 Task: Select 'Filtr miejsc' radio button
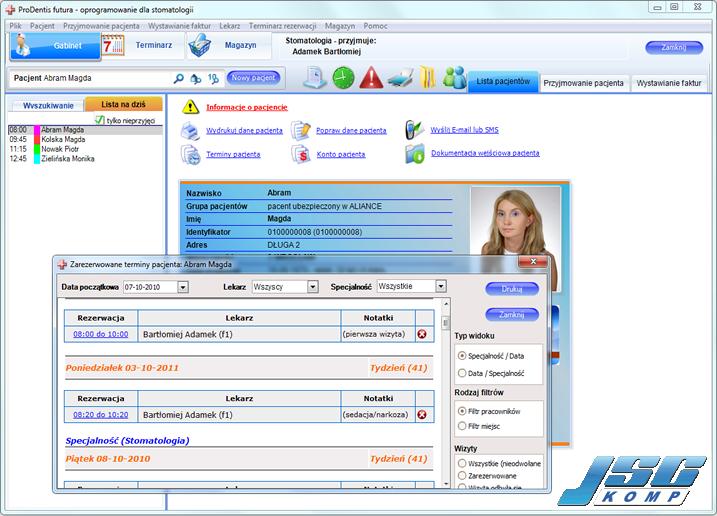tap(462, 426)
